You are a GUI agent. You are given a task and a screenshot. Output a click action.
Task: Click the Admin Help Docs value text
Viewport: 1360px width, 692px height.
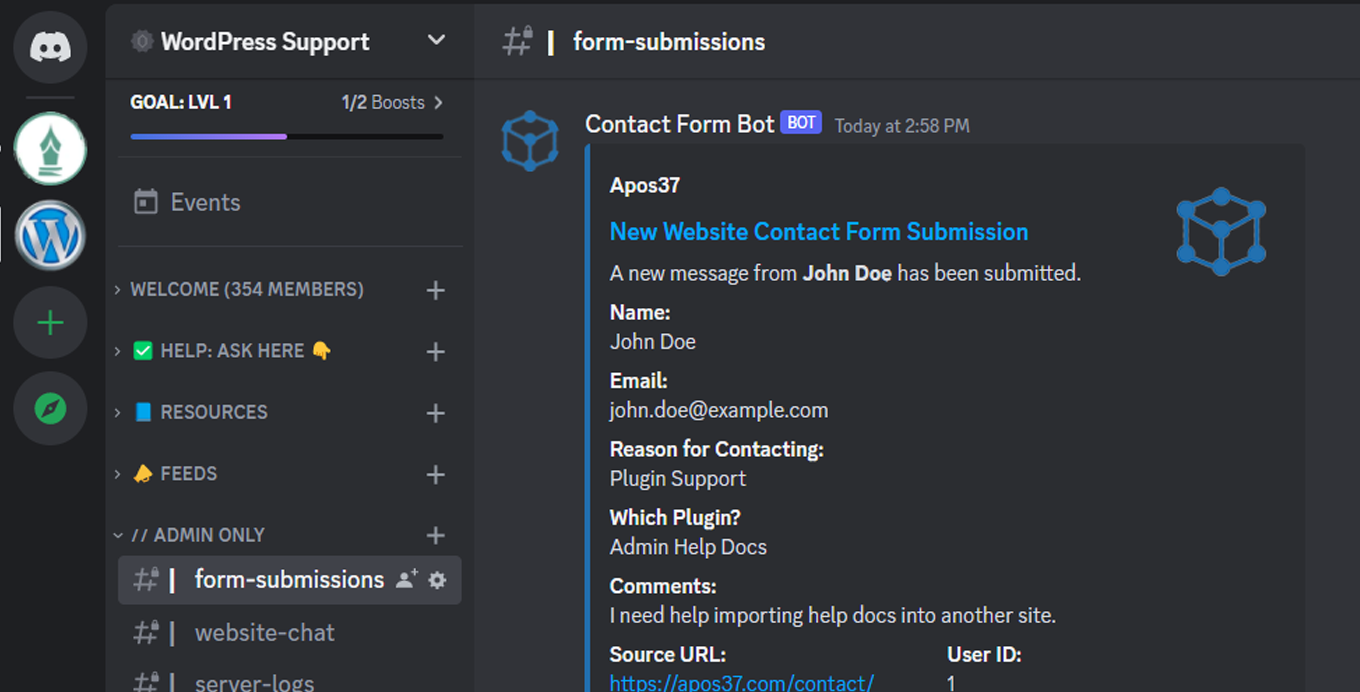[x=688, y=547]
